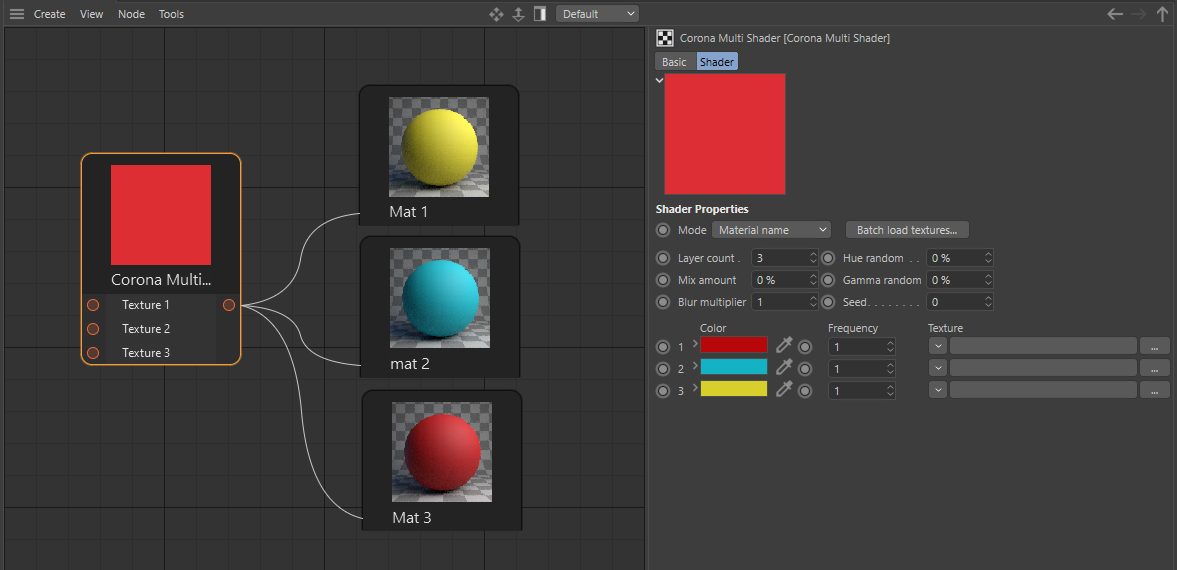Viewport: 1177px width, 570px height.
Task: Click the red layer 1 color swatch
Action: 733,345
